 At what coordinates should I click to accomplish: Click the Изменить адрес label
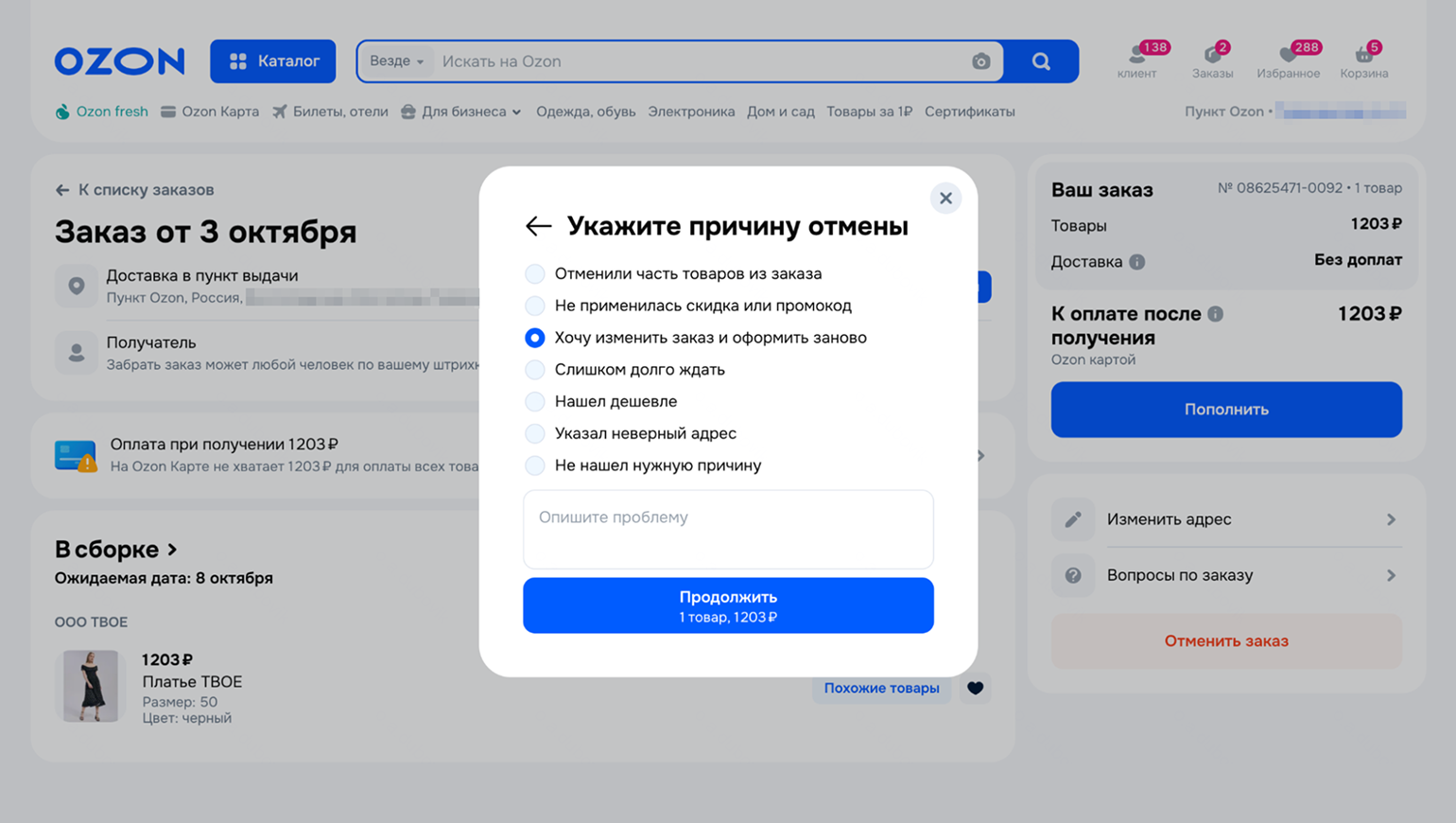pyautogui.click(x=1170, y=519)
